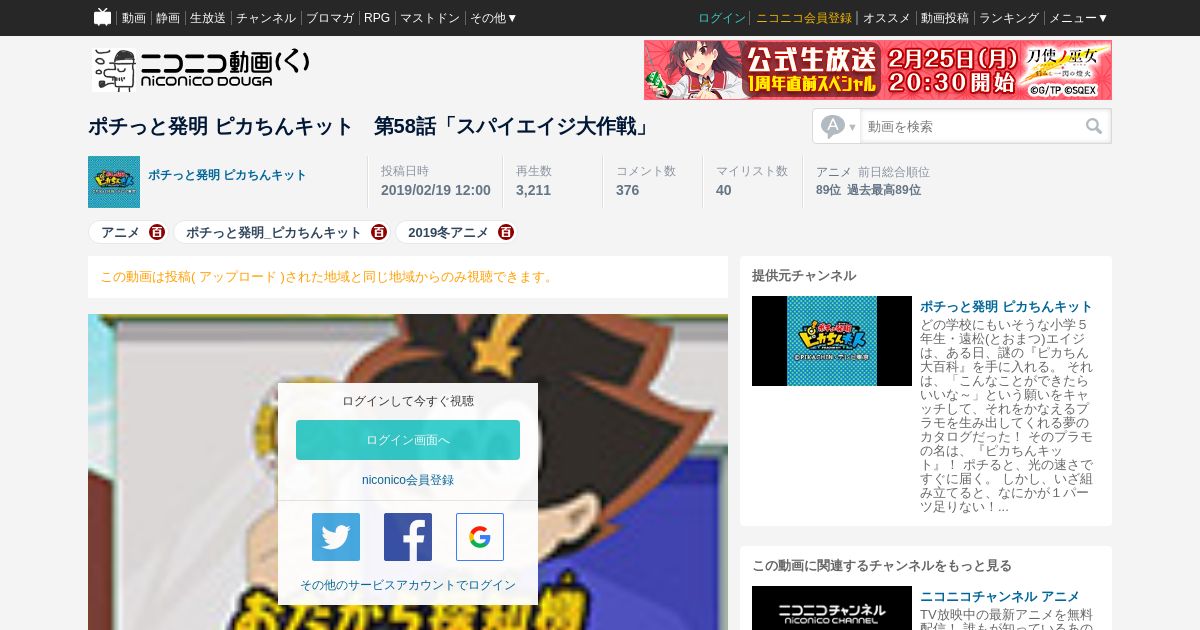Open RPG in top navigation

(x=377, y=18)
